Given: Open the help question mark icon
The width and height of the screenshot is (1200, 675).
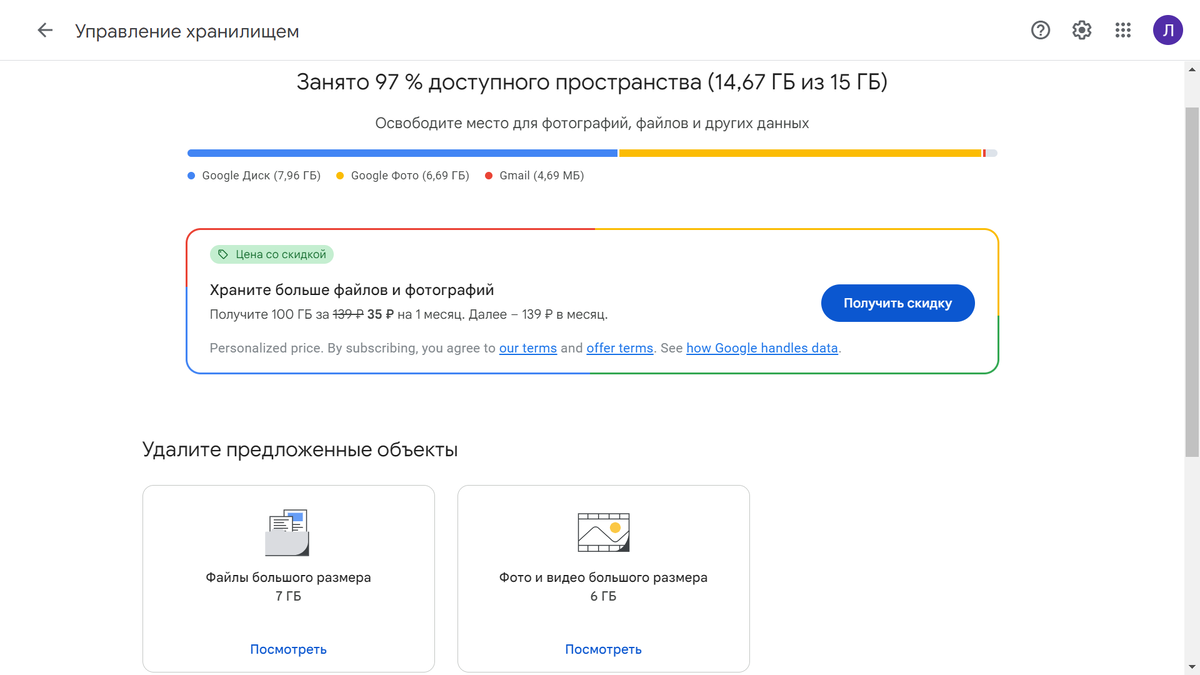Looking at the screenshot, I should (x=1040, y=30).
